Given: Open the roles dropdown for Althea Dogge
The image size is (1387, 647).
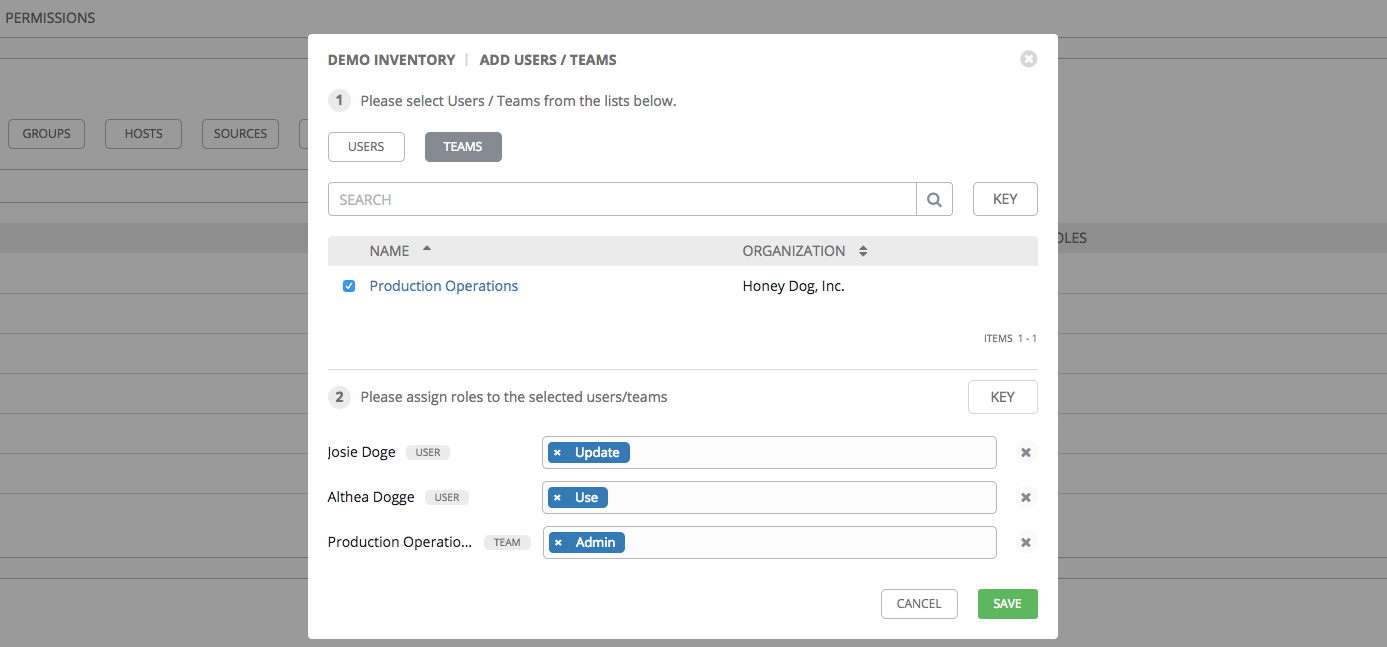Looking at the screenshot, I should 769,498.
